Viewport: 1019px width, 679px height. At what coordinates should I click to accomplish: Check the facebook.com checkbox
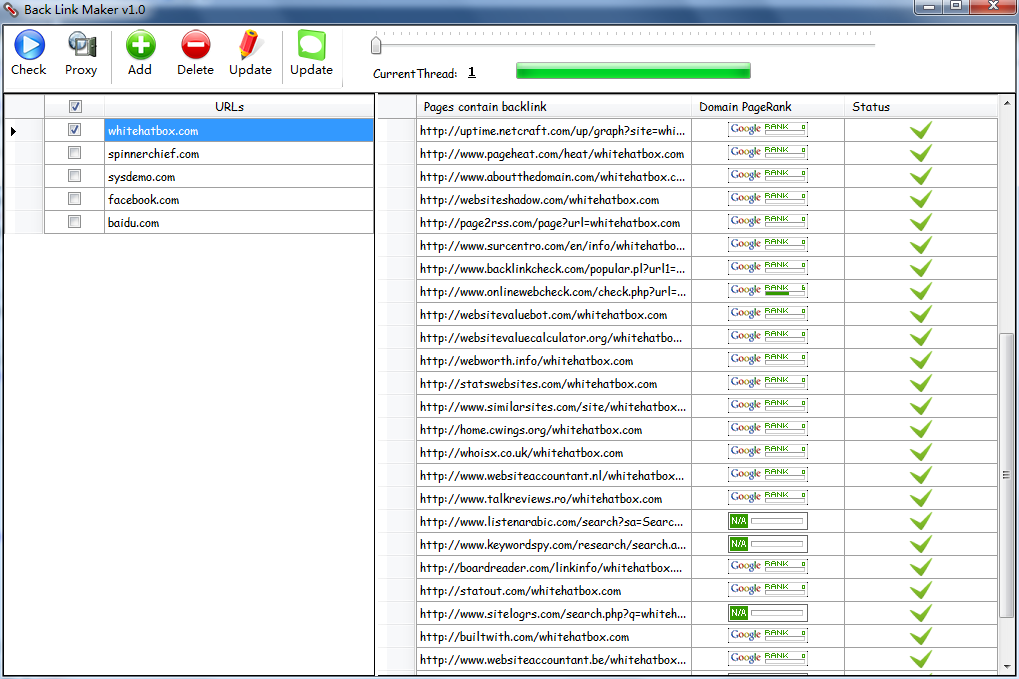point(74,199)
